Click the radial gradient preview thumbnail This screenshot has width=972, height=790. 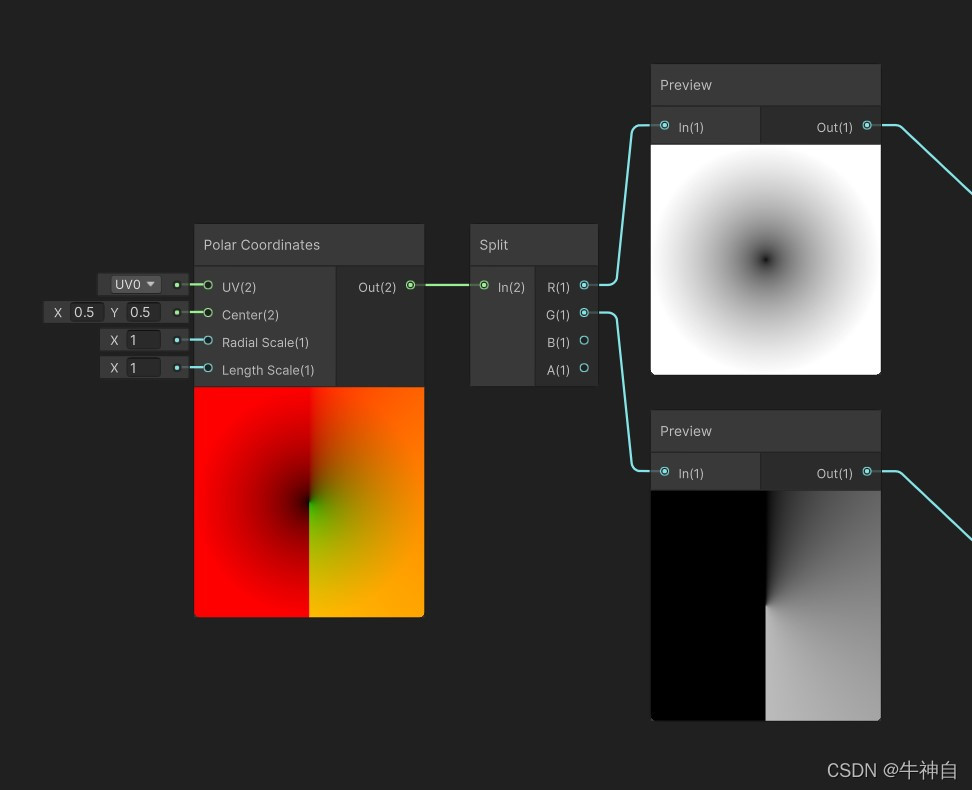coord(766,260)
